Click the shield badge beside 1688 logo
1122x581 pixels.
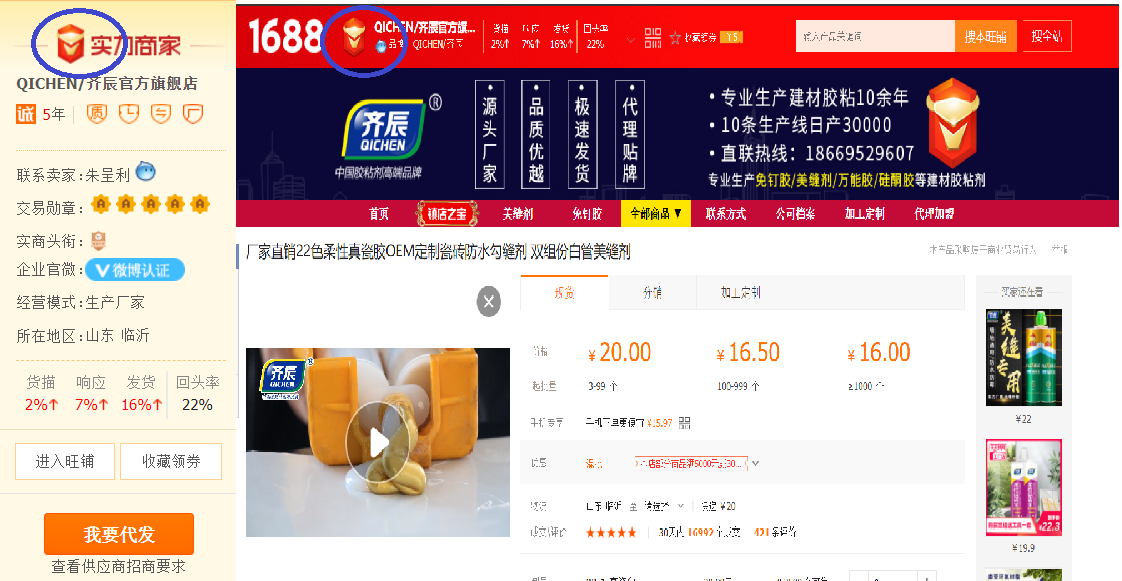353,37
